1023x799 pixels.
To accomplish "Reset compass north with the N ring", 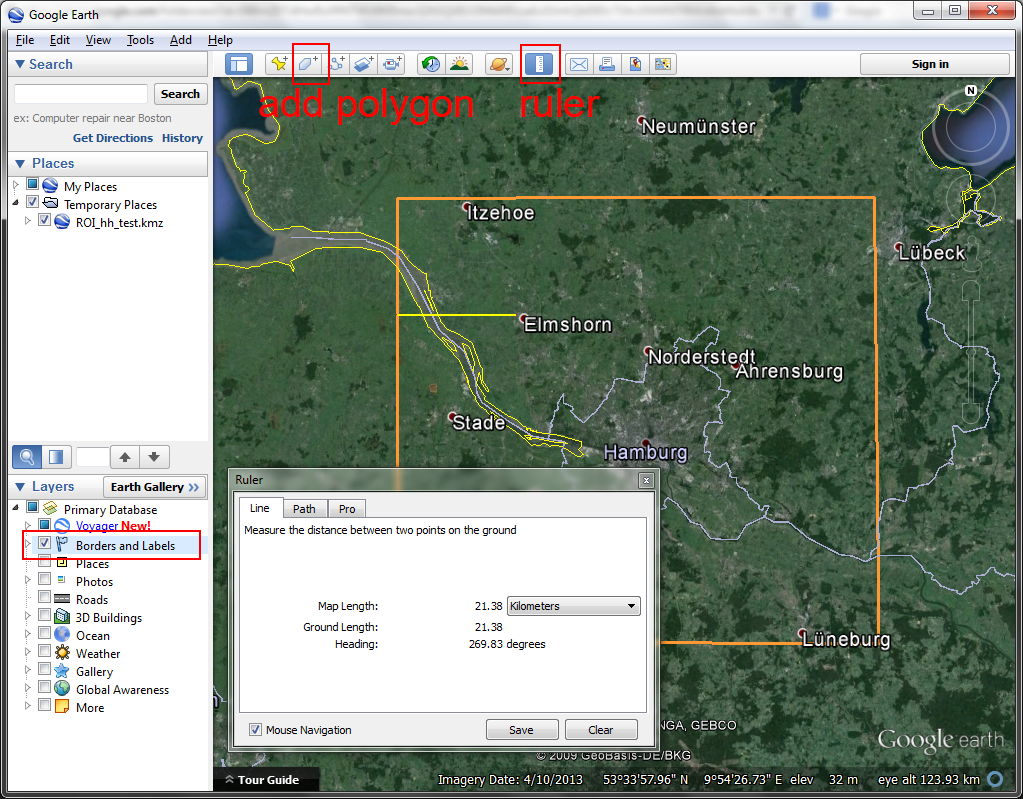I will pos(971,91).
